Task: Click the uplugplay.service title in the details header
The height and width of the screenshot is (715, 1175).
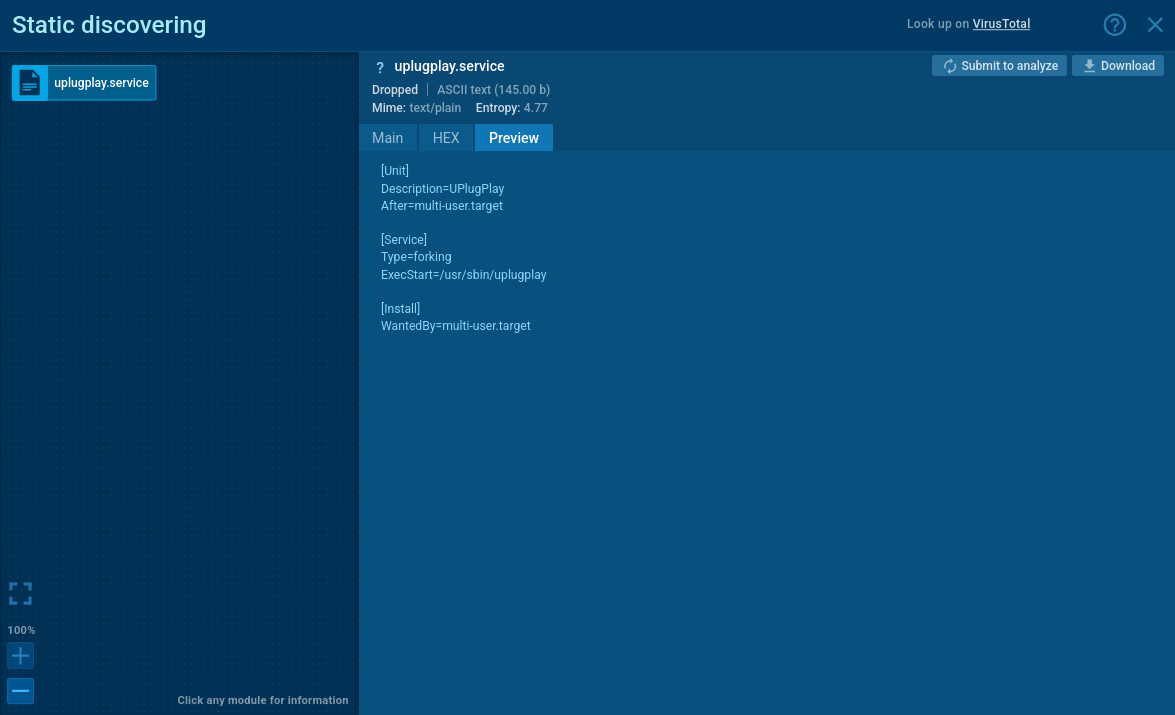Action: (449, 66)
